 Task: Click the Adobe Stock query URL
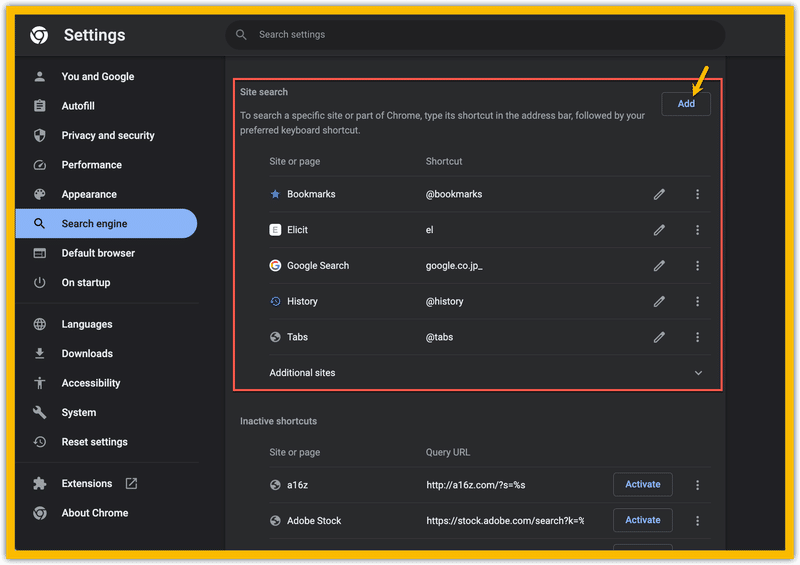505,521
